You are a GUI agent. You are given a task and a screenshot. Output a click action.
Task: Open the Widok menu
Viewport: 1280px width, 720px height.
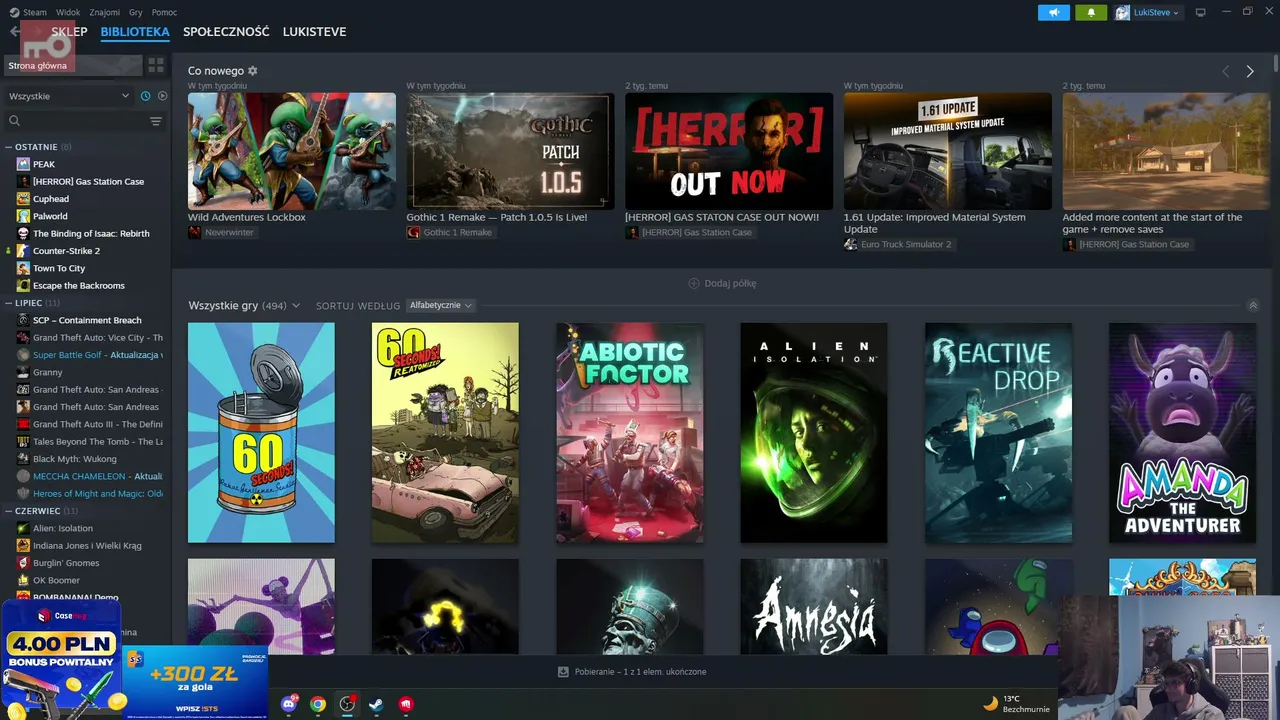68,12
